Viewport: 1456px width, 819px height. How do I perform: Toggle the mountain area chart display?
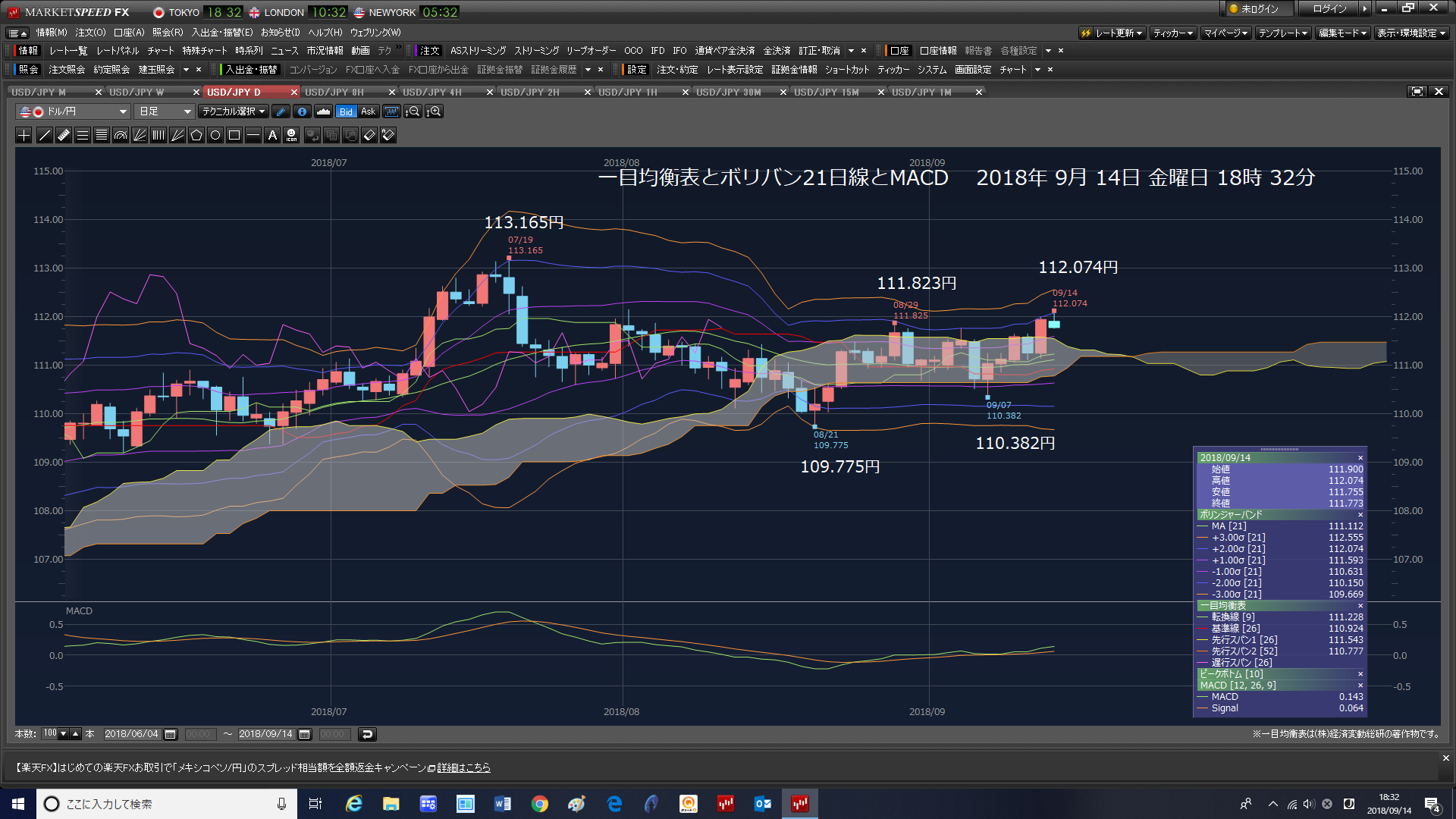coord(324,111)
